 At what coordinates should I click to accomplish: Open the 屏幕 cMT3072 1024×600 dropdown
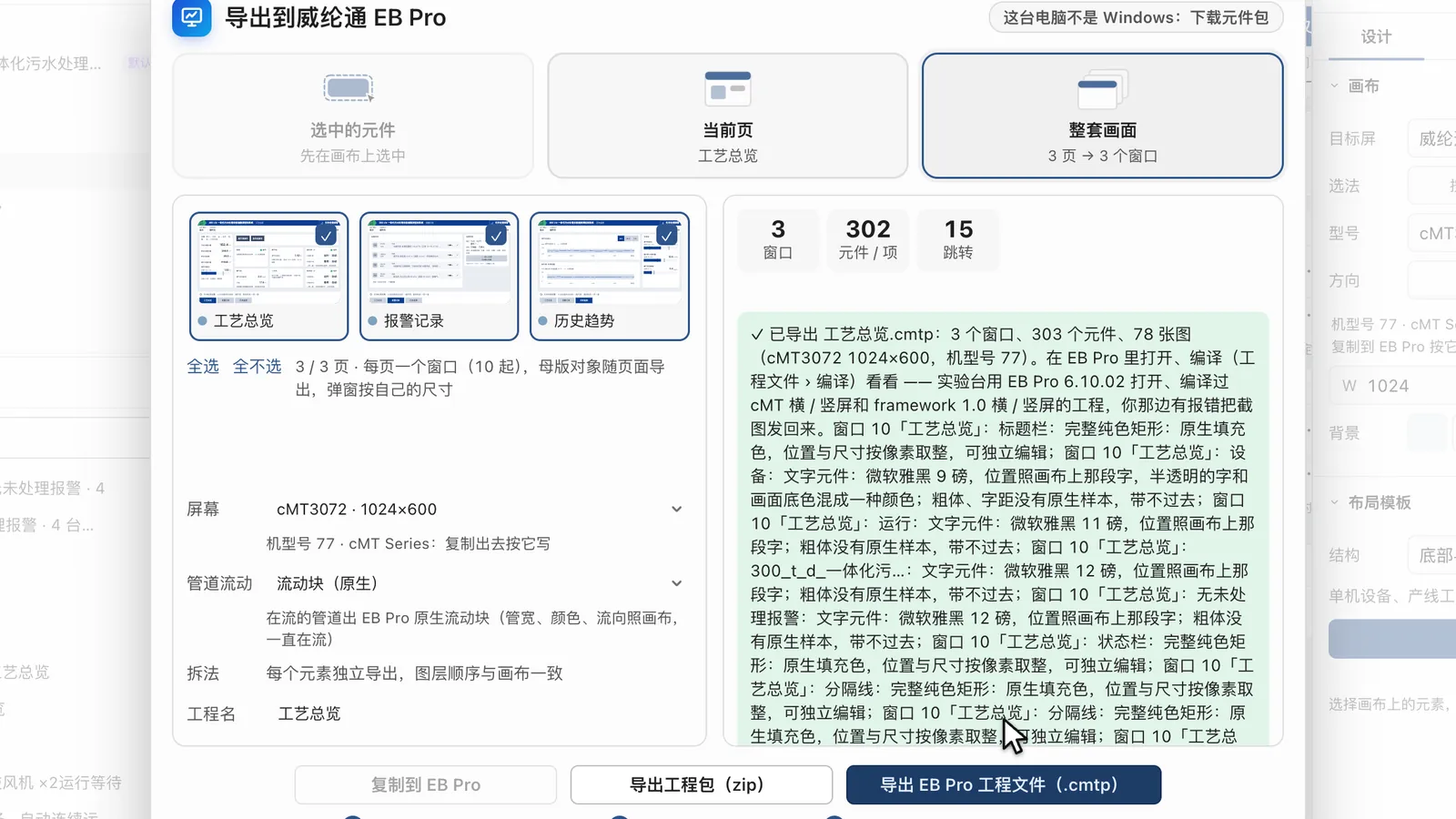tap(479, 510)
